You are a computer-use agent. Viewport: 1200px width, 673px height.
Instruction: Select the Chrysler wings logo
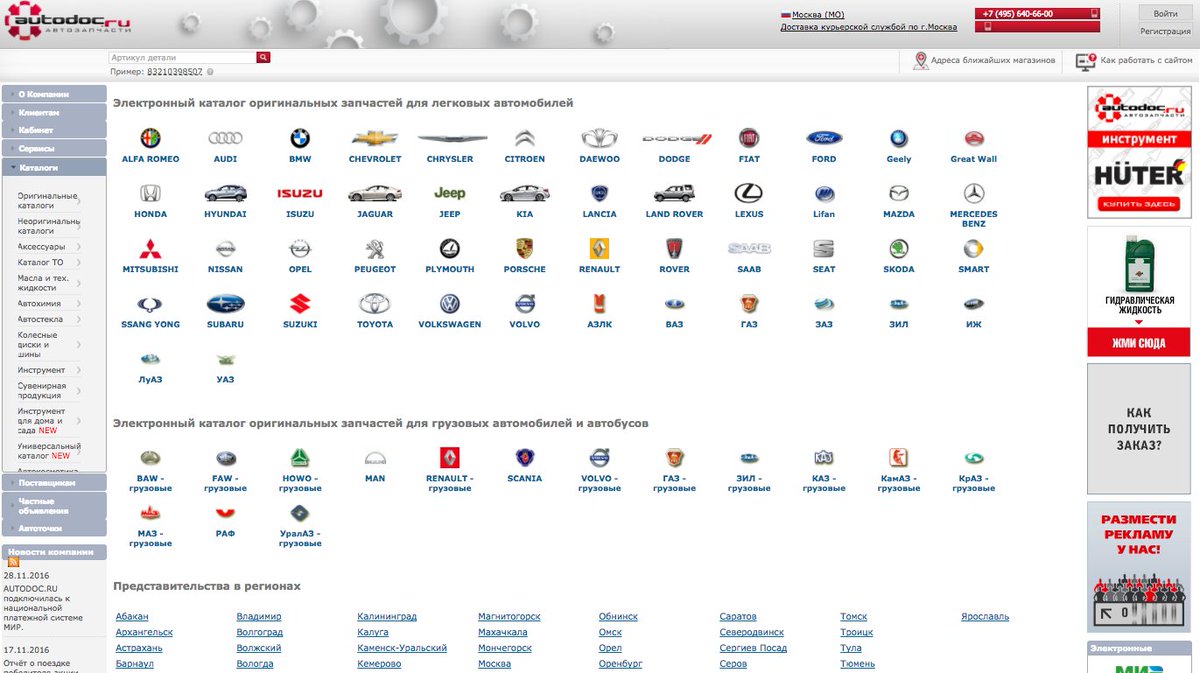452,138
